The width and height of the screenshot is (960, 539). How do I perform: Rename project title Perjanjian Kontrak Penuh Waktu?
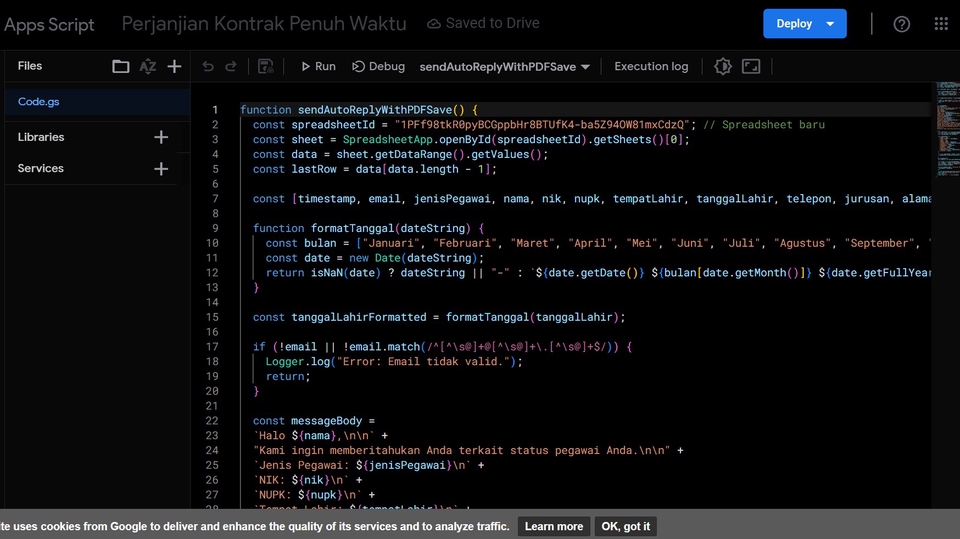[x=264, y=23]
